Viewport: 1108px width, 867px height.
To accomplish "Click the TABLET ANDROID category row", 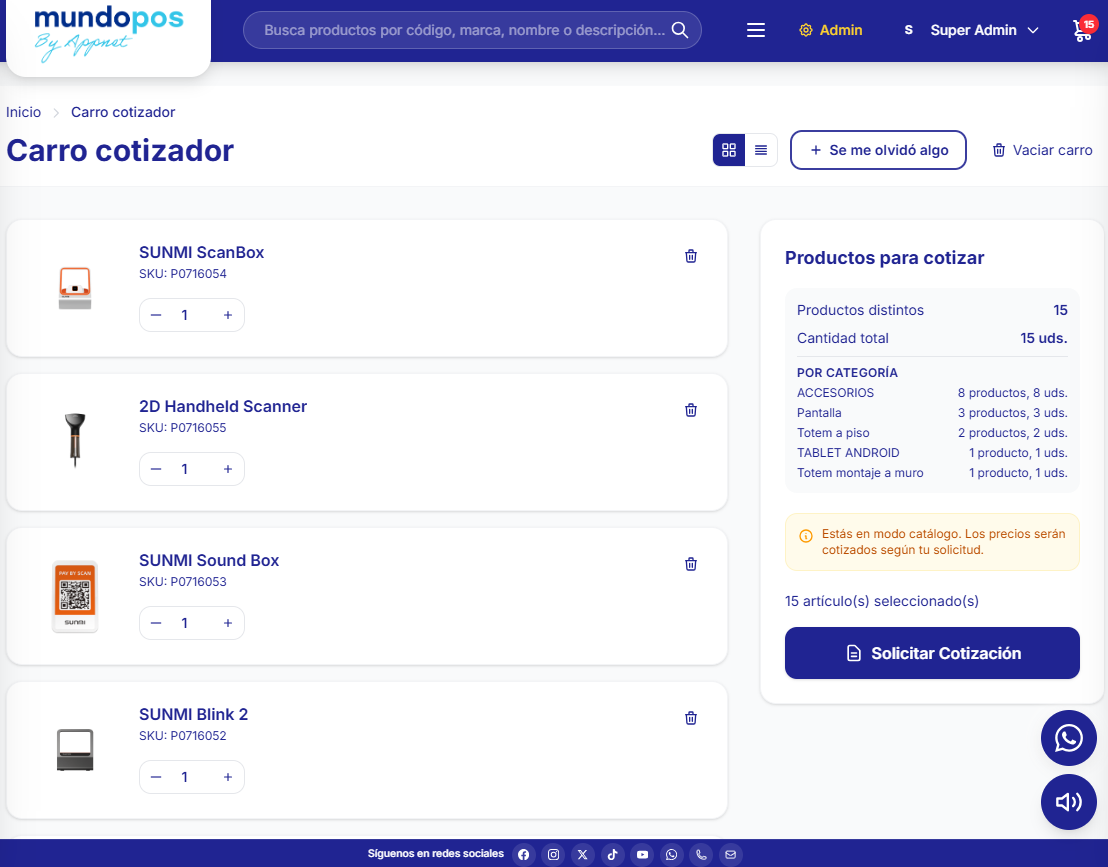I will pos(932,453).
